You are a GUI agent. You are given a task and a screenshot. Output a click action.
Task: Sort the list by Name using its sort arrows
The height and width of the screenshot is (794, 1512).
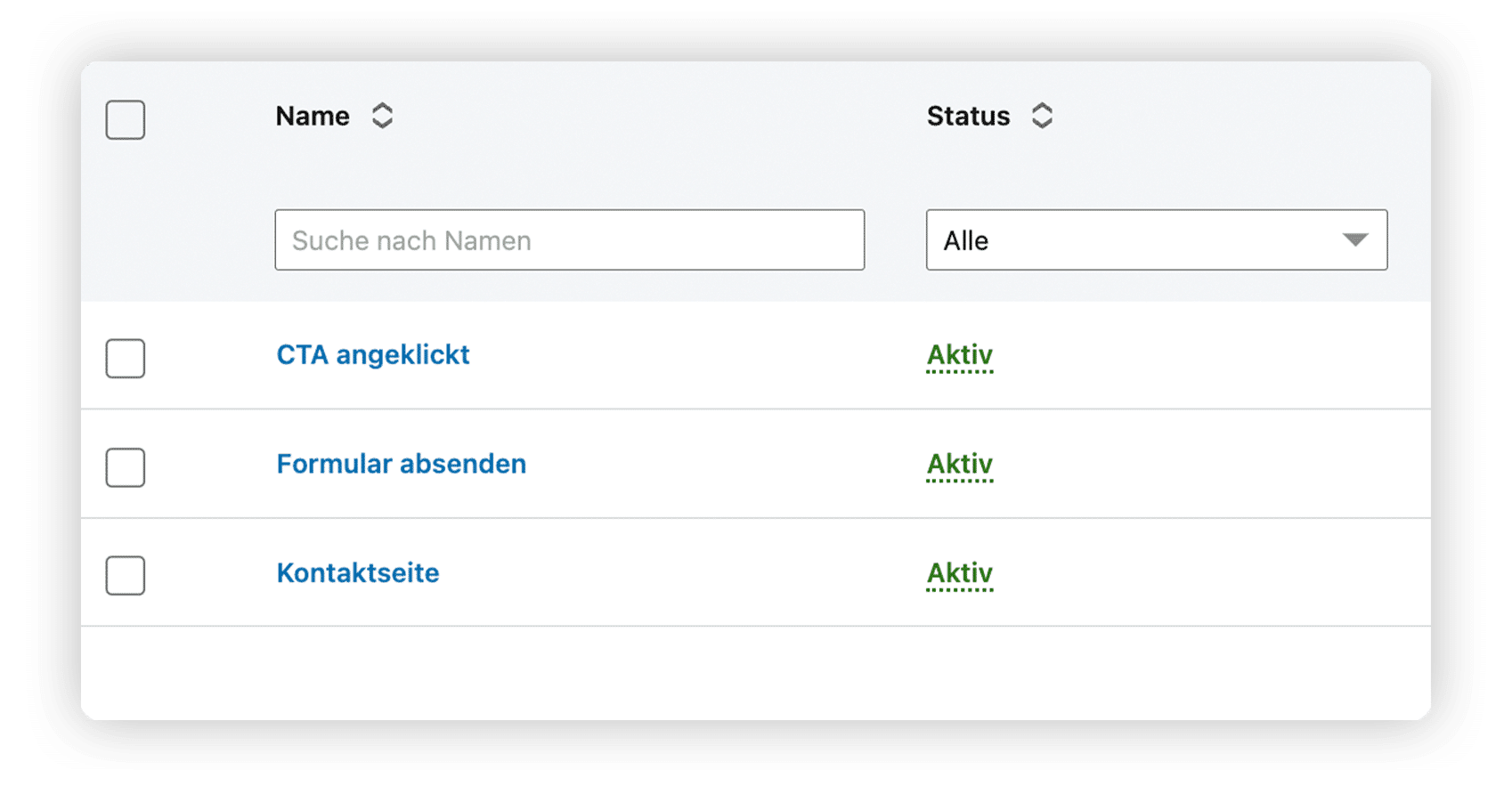[x=382, y=116]
